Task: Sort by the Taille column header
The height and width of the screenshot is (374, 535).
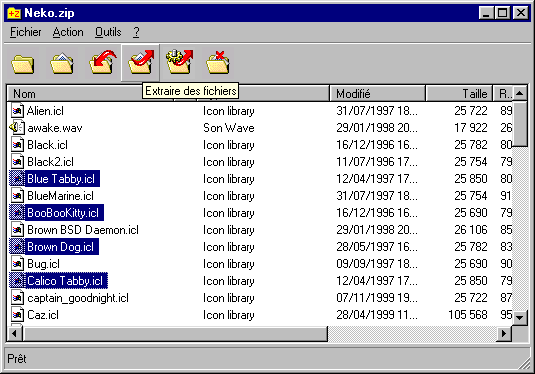Action: (x=459, y=93)
